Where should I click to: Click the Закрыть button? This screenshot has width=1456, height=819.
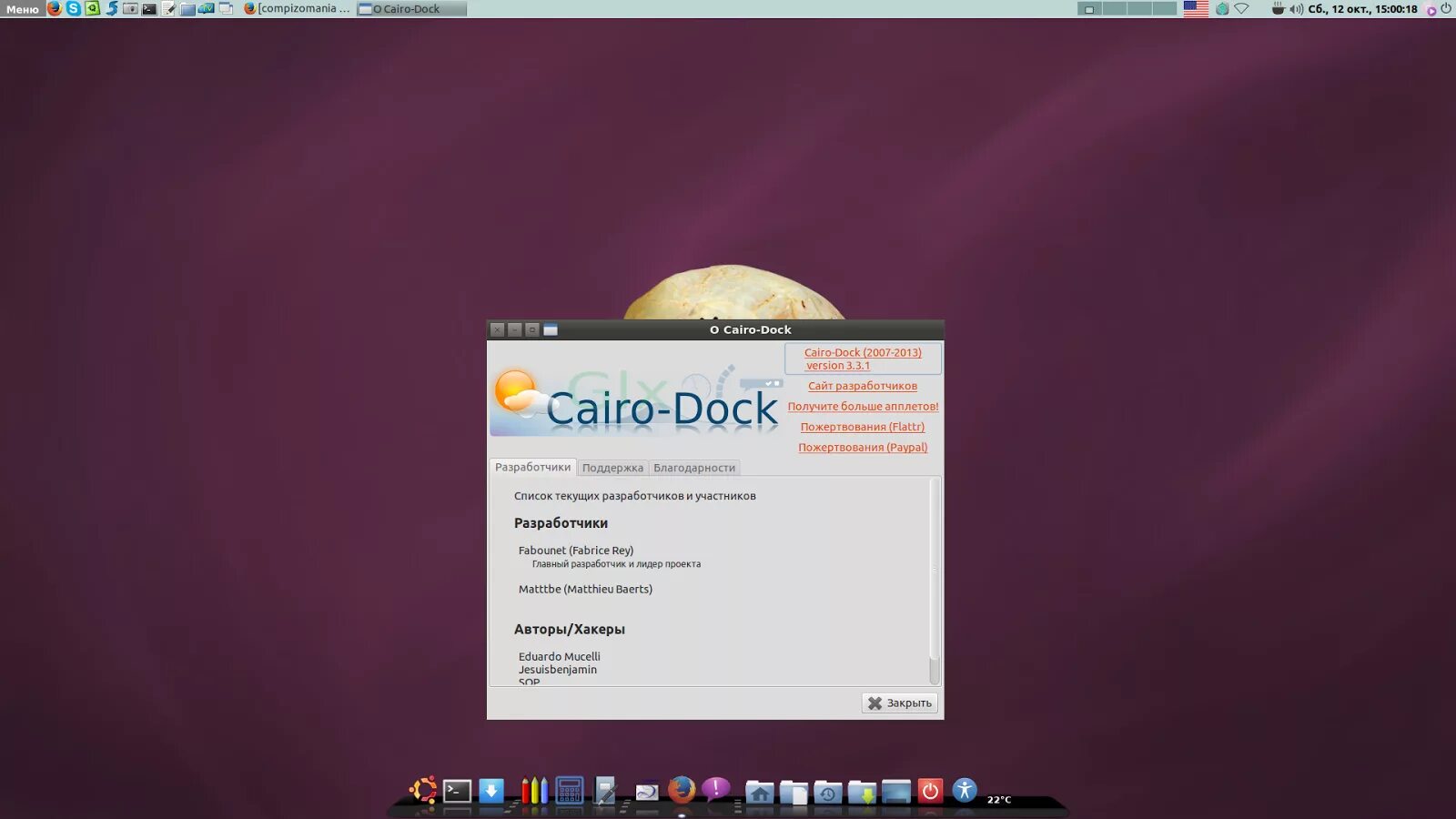(x=899, y=703)
